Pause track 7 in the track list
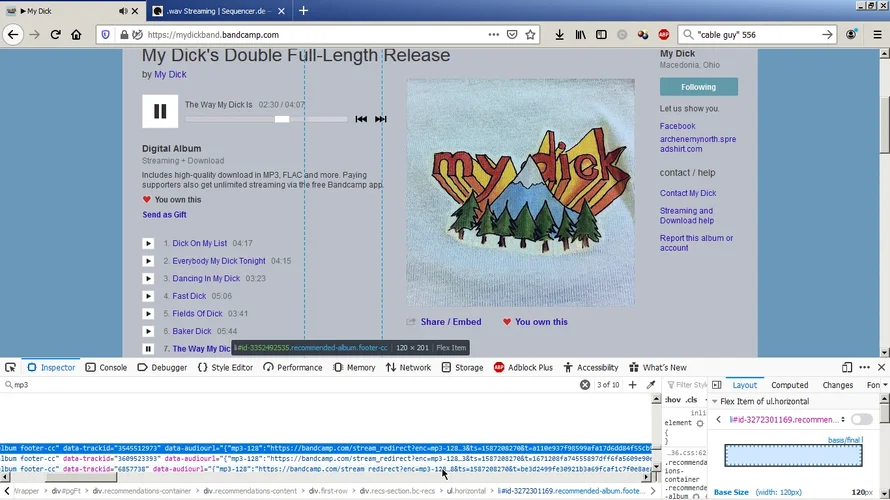This screenshot has width=890, height=500. (148, 349)
